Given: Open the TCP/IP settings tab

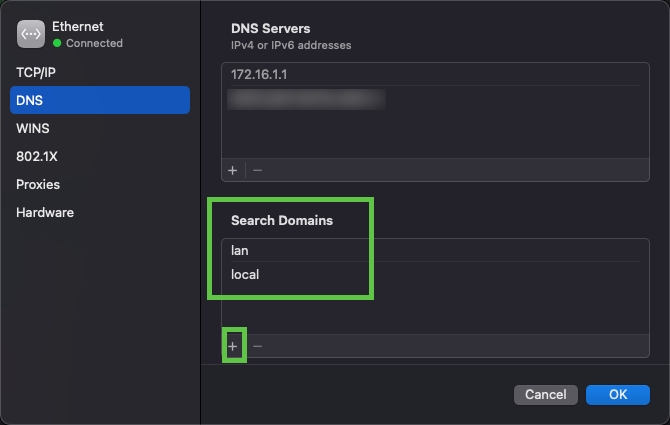Looking at the screenshot, I should [x=38, y=73].
